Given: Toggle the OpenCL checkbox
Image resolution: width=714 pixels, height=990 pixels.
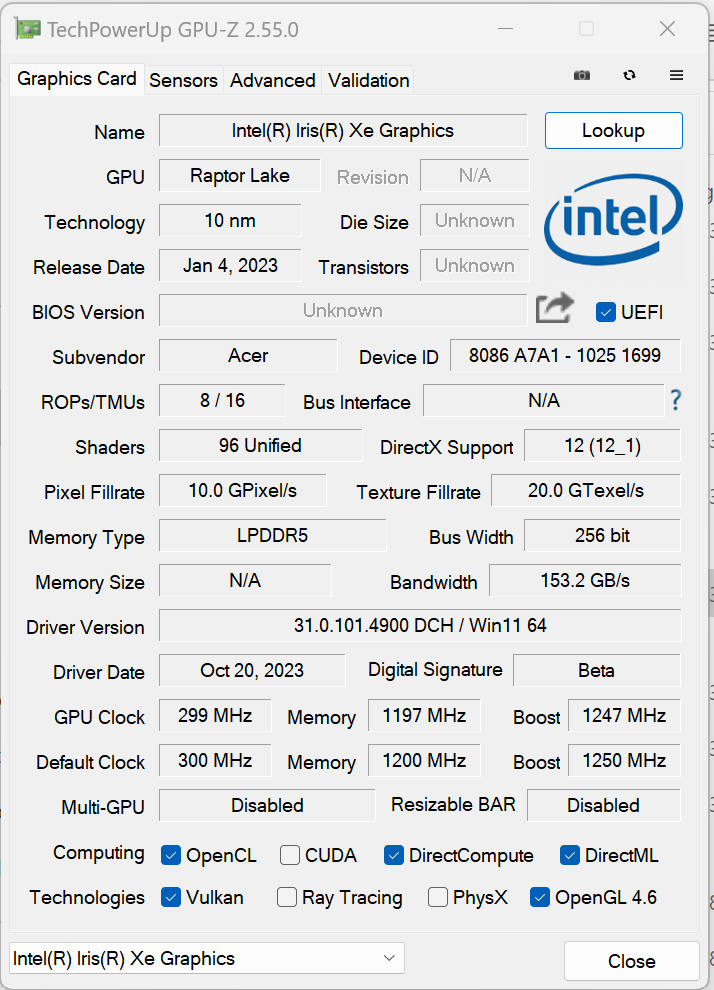Looking at the screenshot, I should (171, 855).
